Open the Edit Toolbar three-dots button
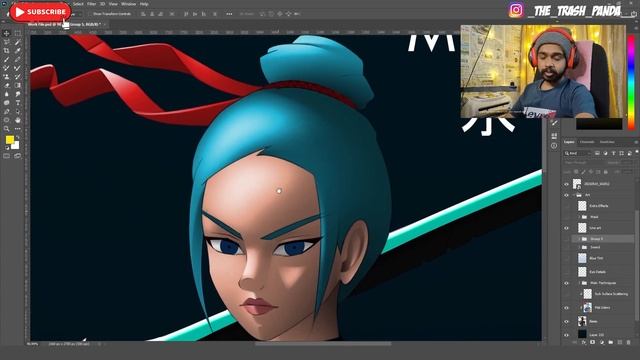Image resolution: width=640 pixels, height=360 pixels. [x=18, y=129]
